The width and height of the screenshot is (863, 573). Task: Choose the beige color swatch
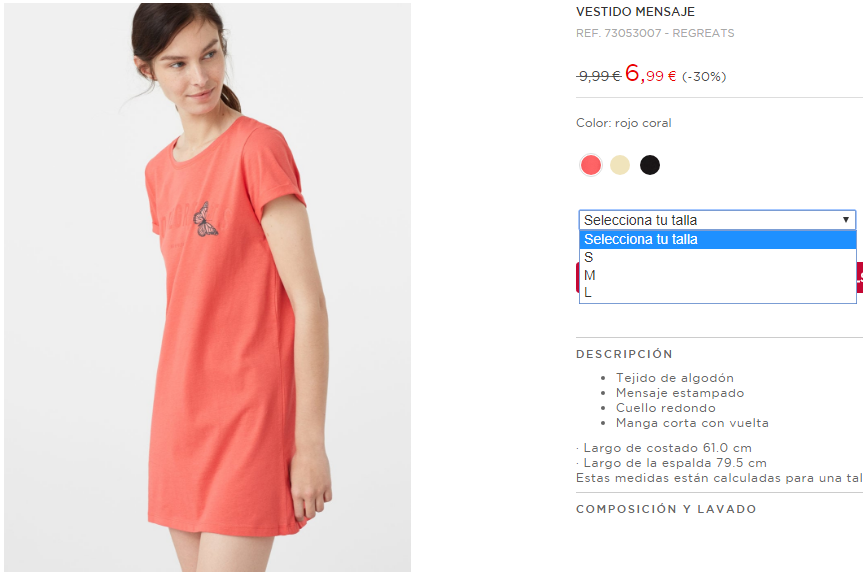coord(620,165)
